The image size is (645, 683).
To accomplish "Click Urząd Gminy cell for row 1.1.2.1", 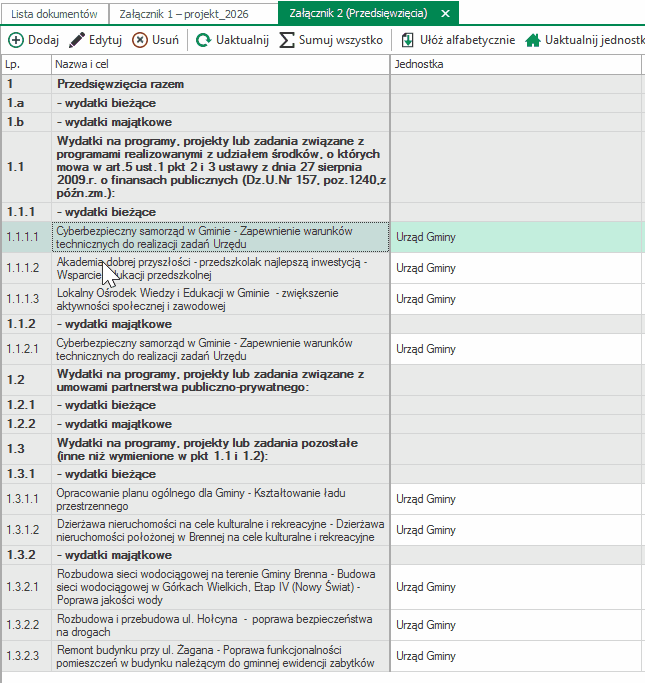I will (x=515, y=349).
